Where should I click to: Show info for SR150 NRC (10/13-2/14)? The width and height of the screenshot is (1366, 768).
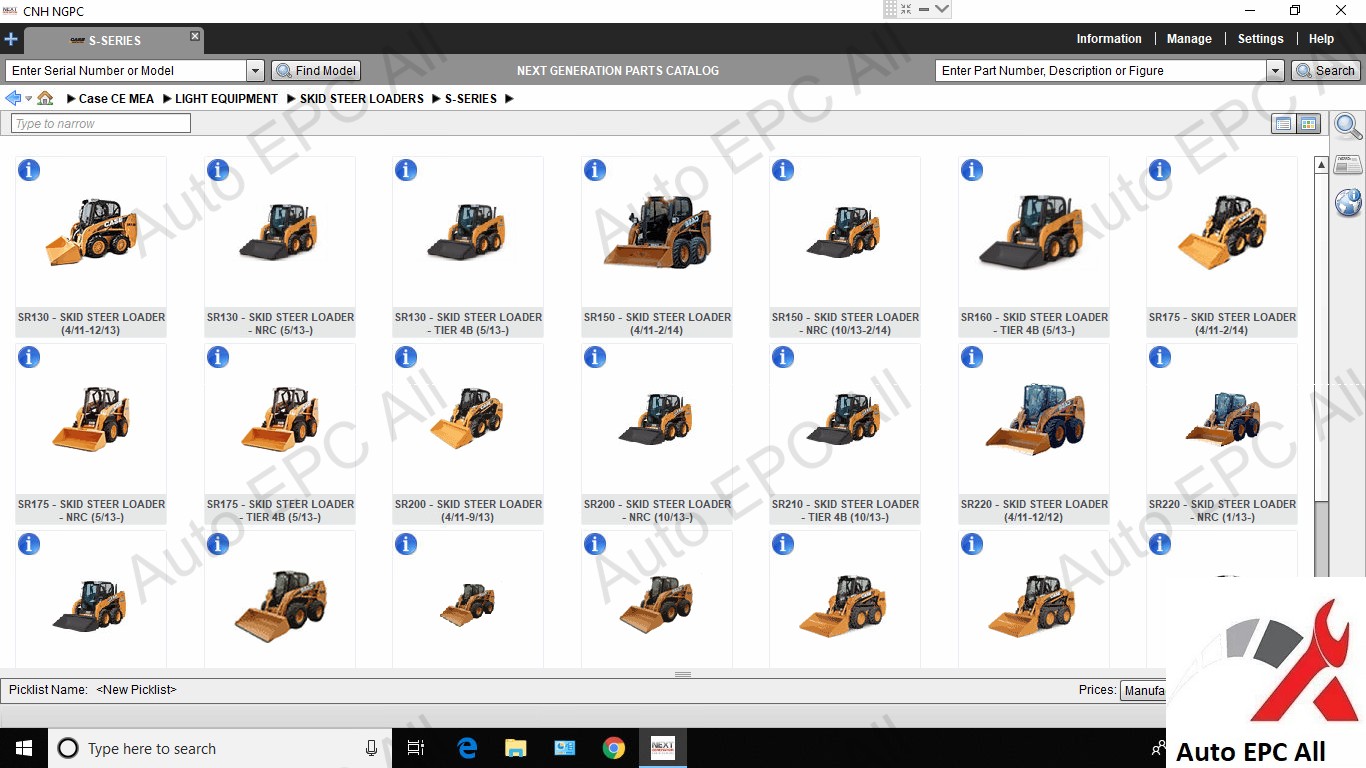click(783, 170)
